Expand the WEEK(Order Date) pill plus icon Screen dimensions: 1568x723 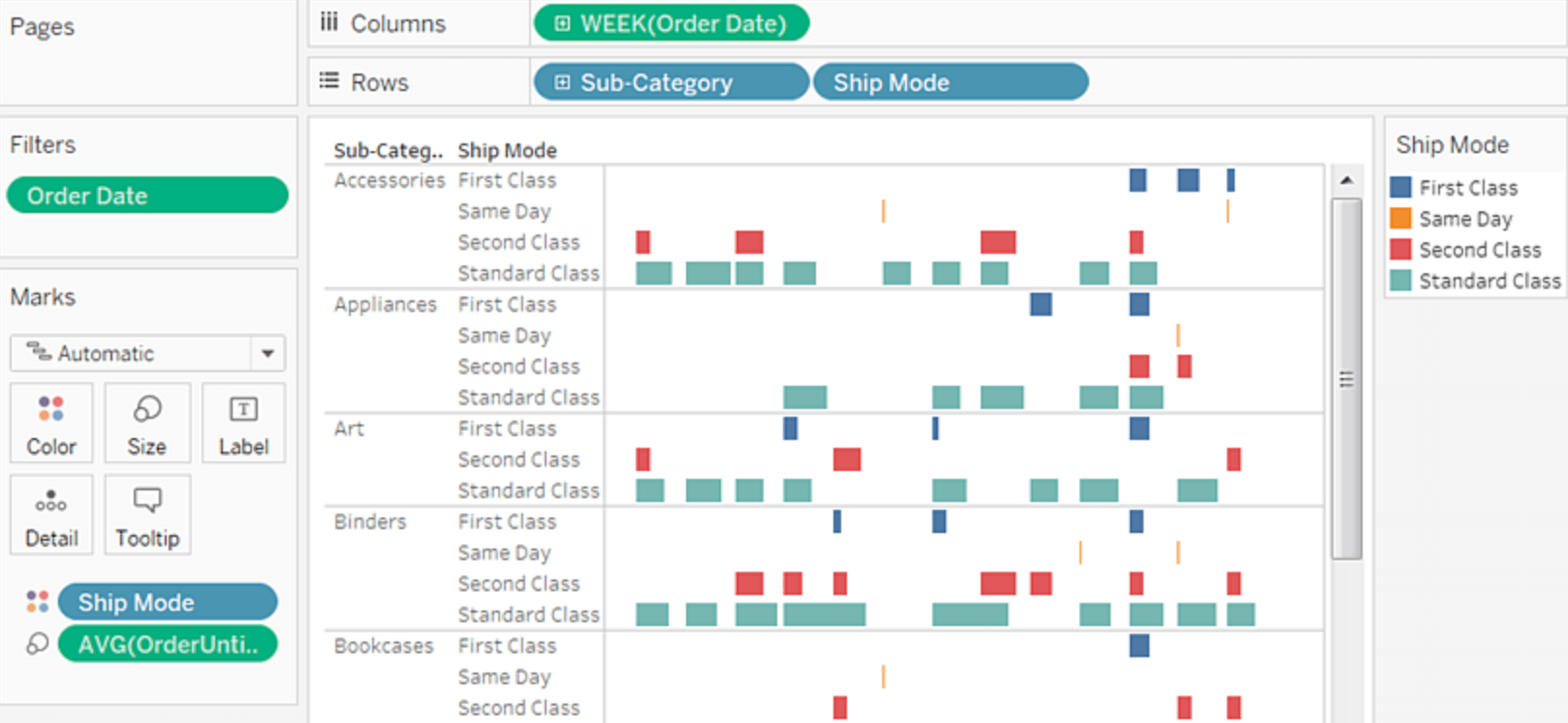coord(562,23)
